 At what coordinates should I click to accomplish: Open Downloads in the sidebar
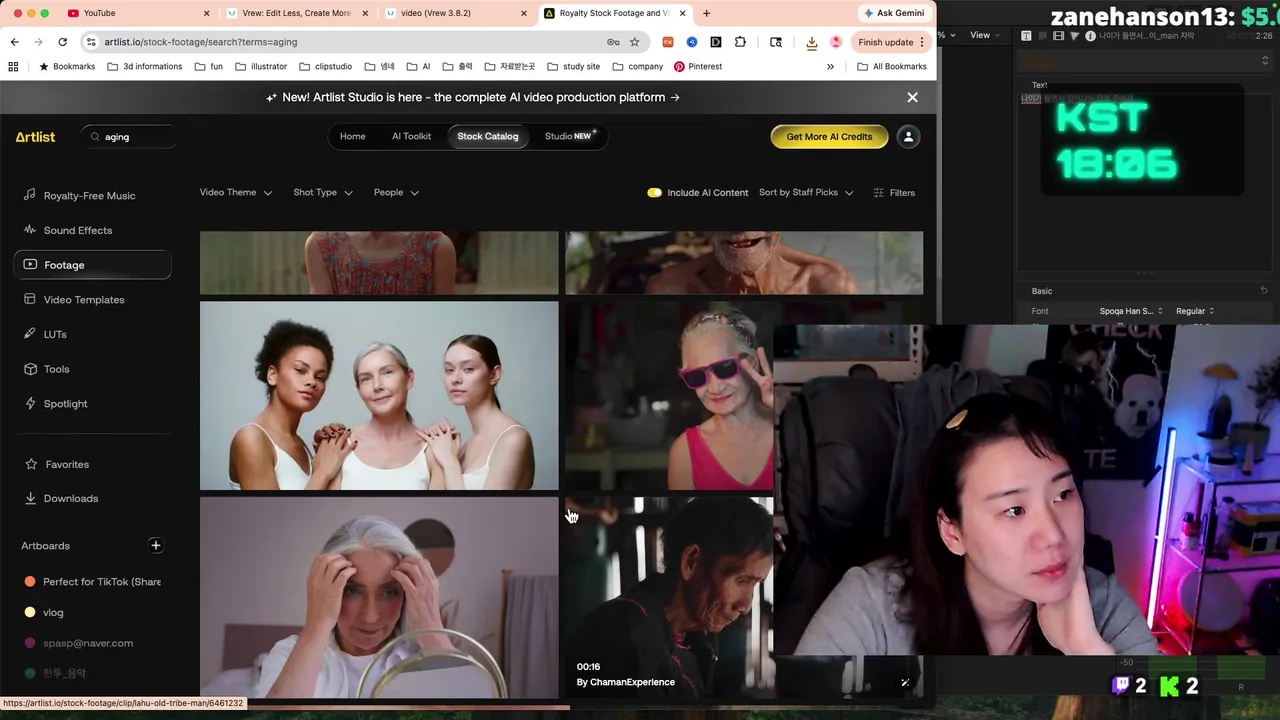[70, 499]
